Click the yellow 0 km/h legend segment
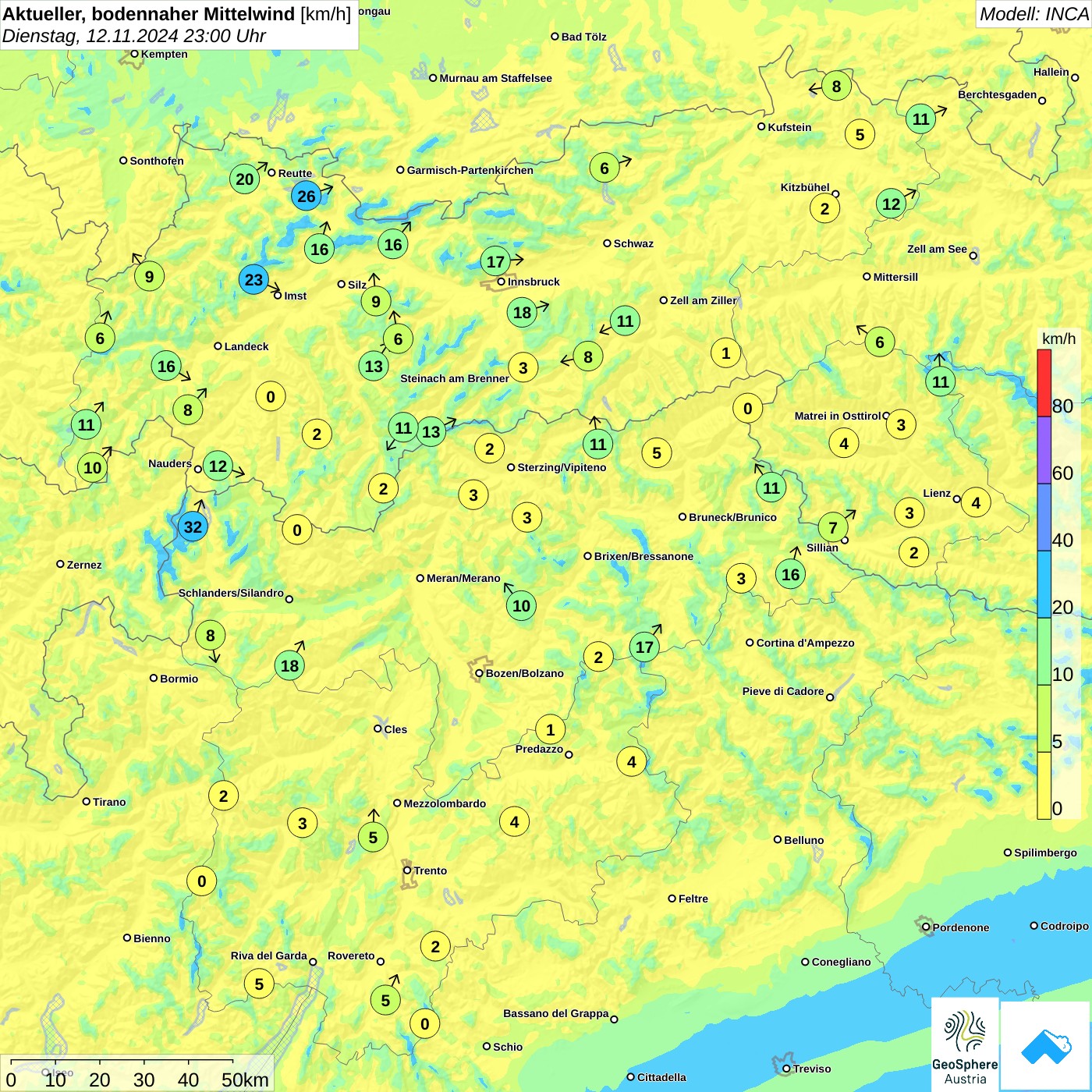1092x1092 pixels. (x=1044, y=785)
